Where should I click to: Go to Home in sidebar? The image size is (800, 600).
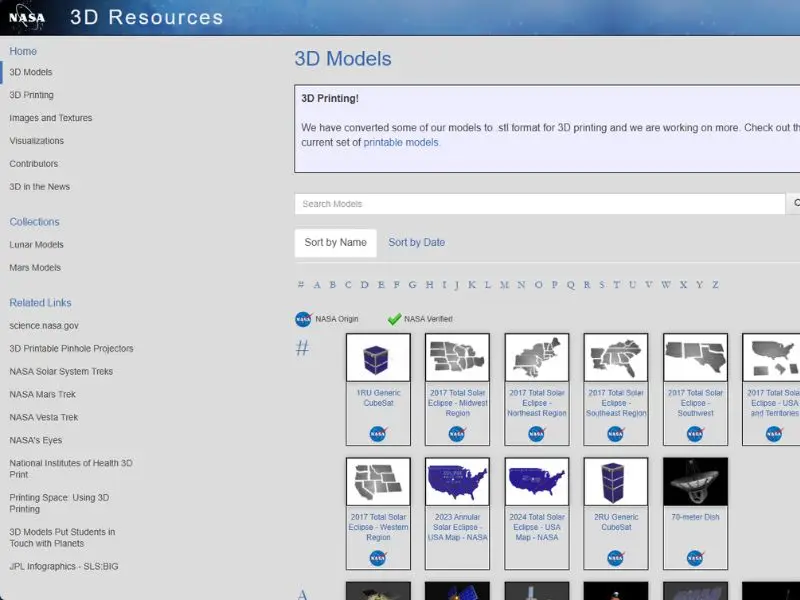(x=23, y=51)
